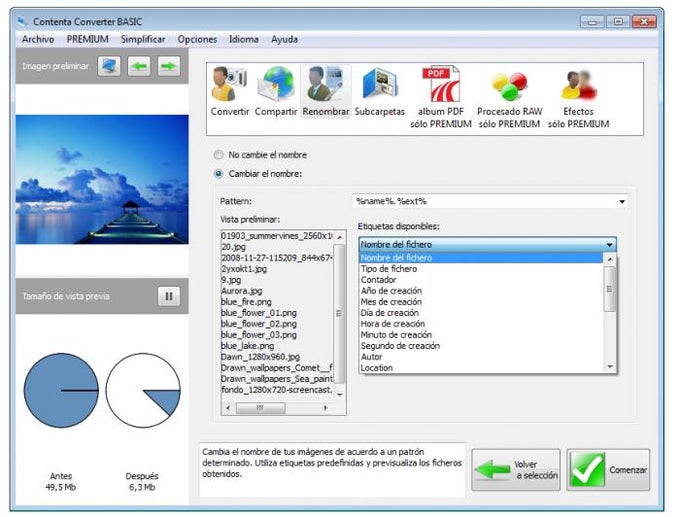Click 'Volver a selección' button
The height and width of the screenshot is (517, 680).
click(x=516, y=470)
